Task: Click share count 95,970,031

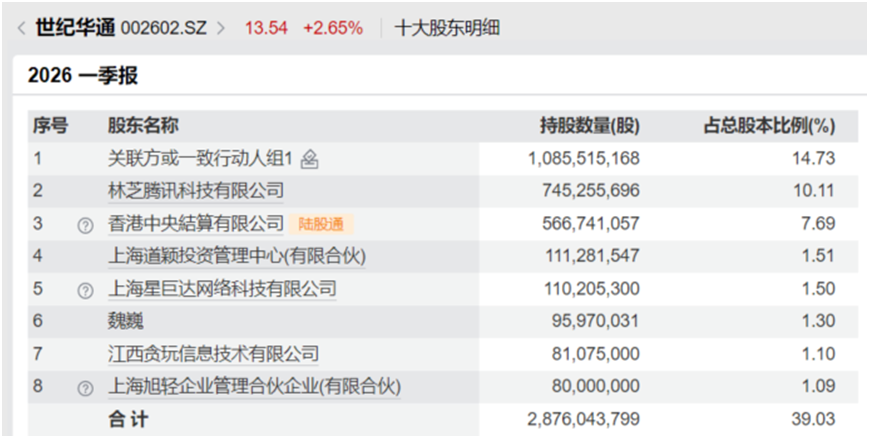Action: 595,322
